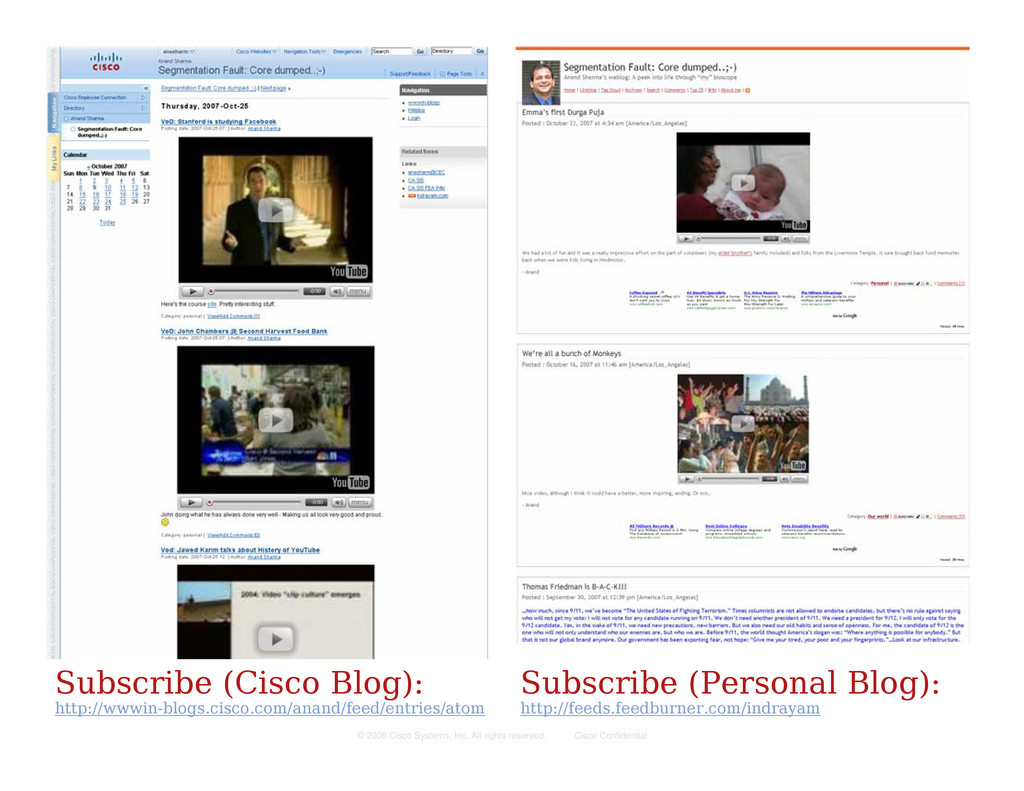Open Archives in personal blog nav
The image size is (1024, 791).
(x=633, y=90)
